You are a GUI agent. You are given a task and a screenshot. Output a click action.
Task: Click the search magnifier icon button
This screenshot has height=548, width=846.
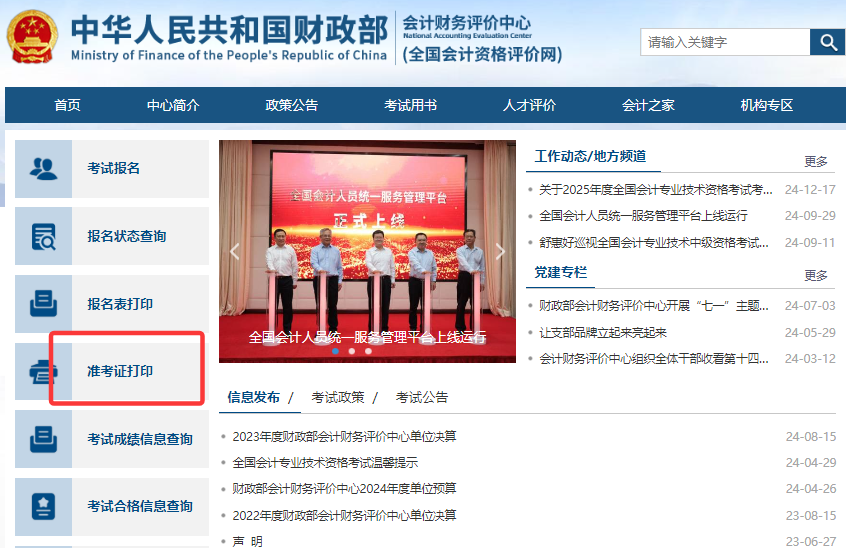tap(828, 42)
